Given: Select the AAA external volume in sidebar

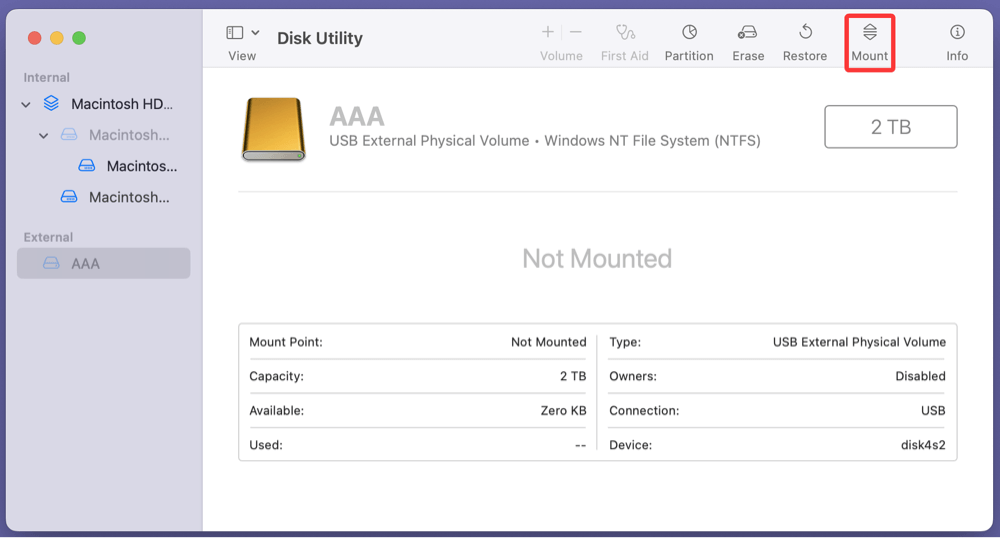Looking at the screenshot, I should pyautogui.click(x=103, y=263).
